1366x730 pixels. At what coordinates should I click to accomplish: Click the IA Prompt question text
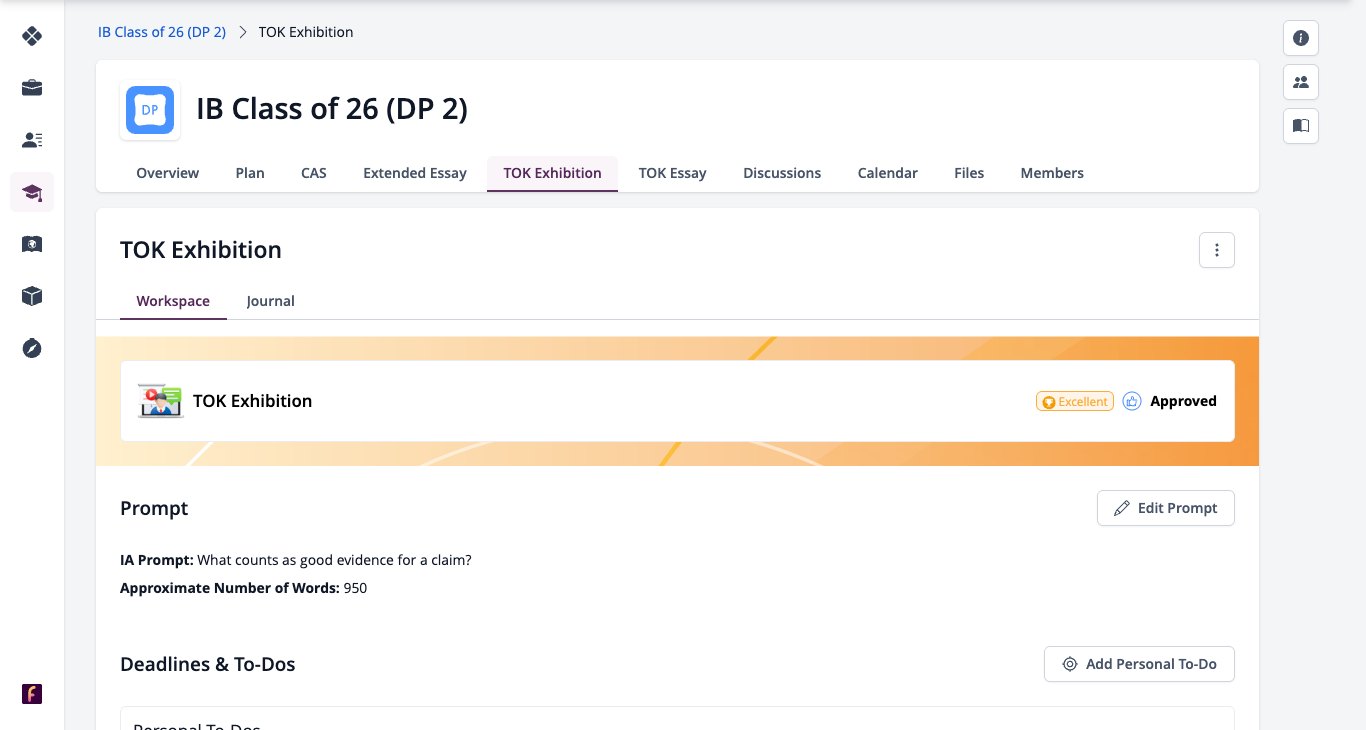pos(335,560)
